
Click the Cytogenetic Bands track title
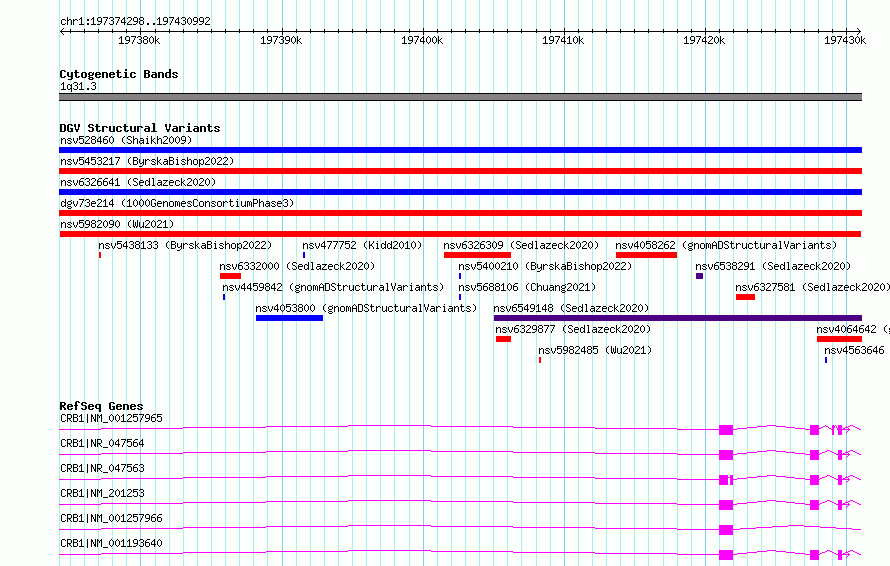pos(119,74)
